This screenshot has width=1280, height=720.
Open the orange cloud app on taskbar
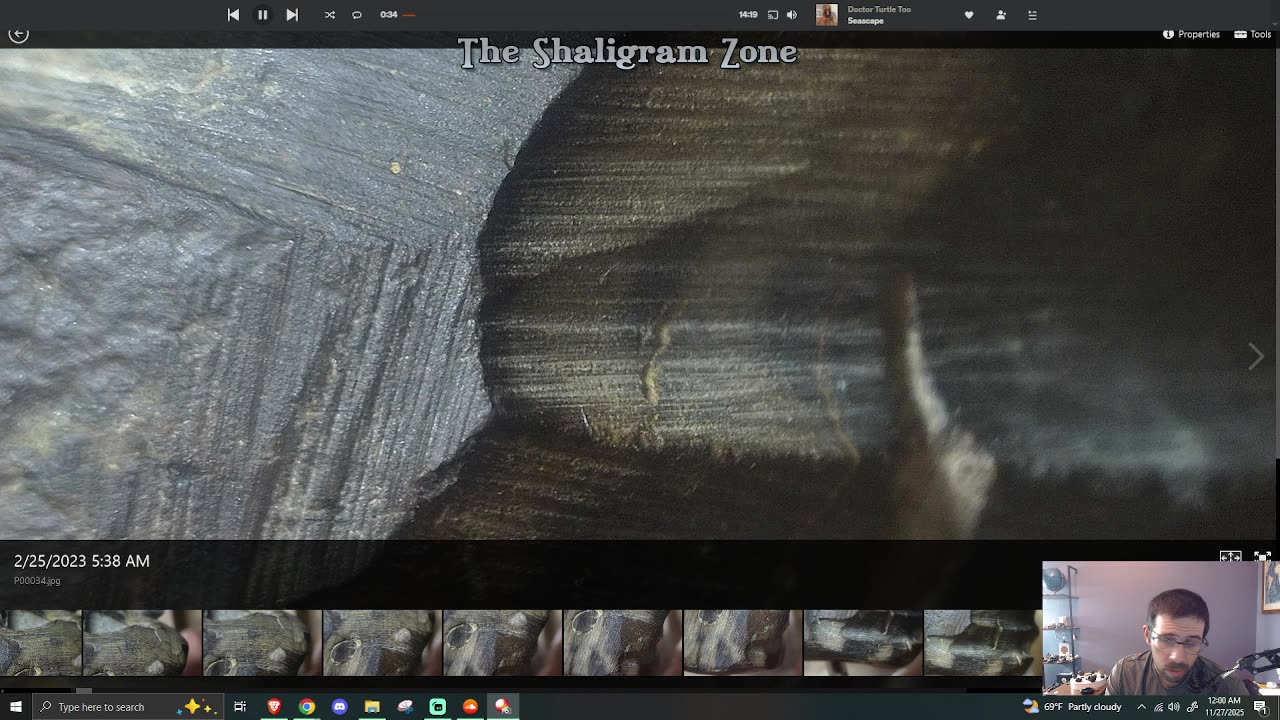[x=470, y=707]
